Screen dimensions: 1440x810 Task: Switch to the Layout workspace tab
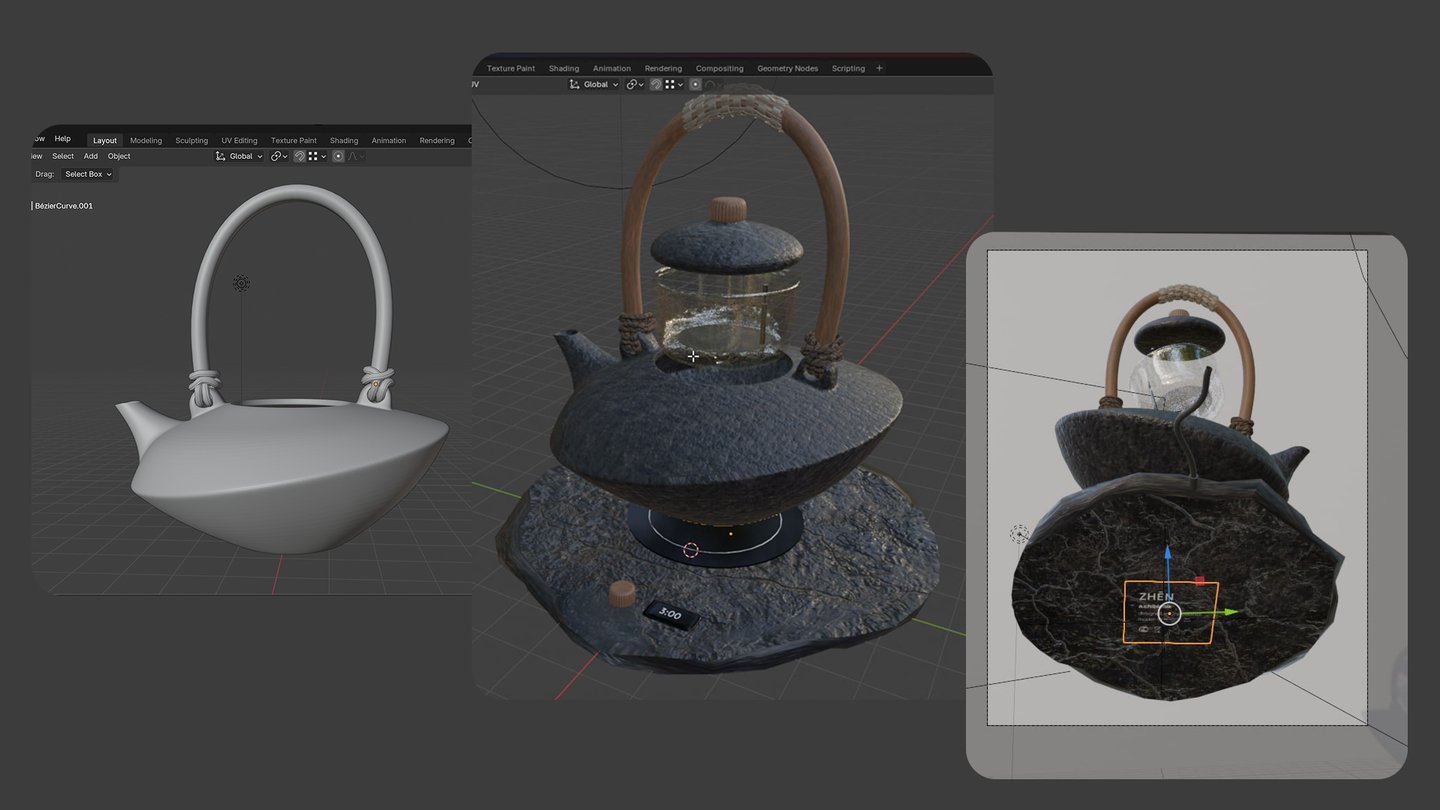105,141
